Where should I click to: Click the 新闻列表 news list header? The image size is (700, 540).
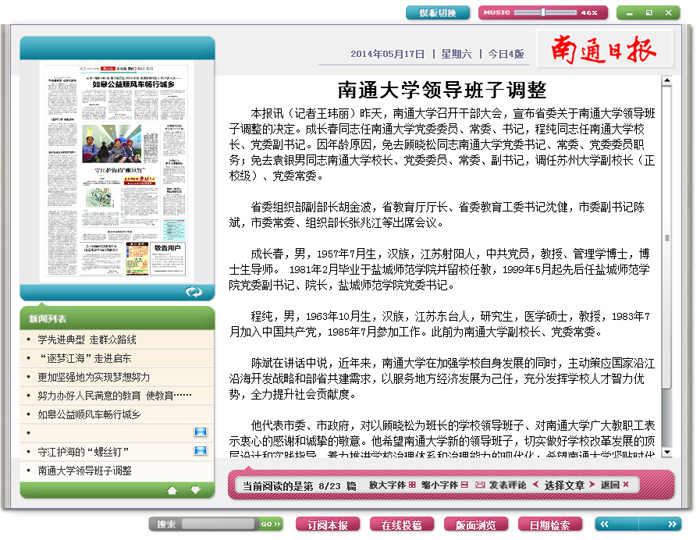pos(48,319)
